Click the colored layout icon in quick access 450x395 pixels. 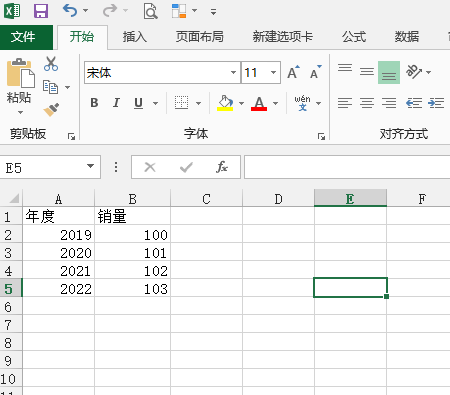click(179, 11)
